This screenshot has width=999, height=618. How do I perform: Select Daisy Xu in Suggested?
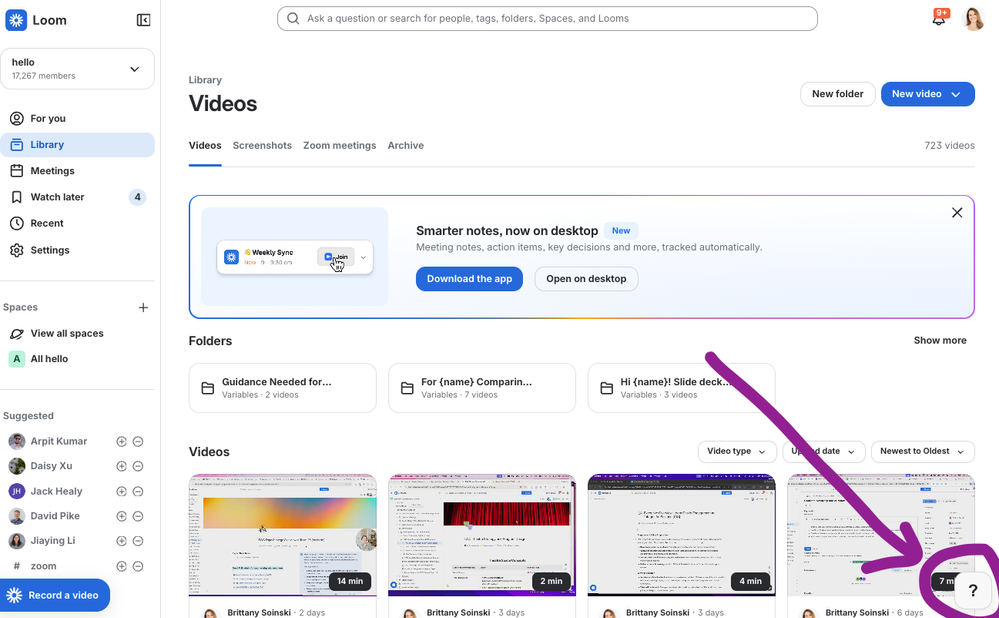[51, 466]
